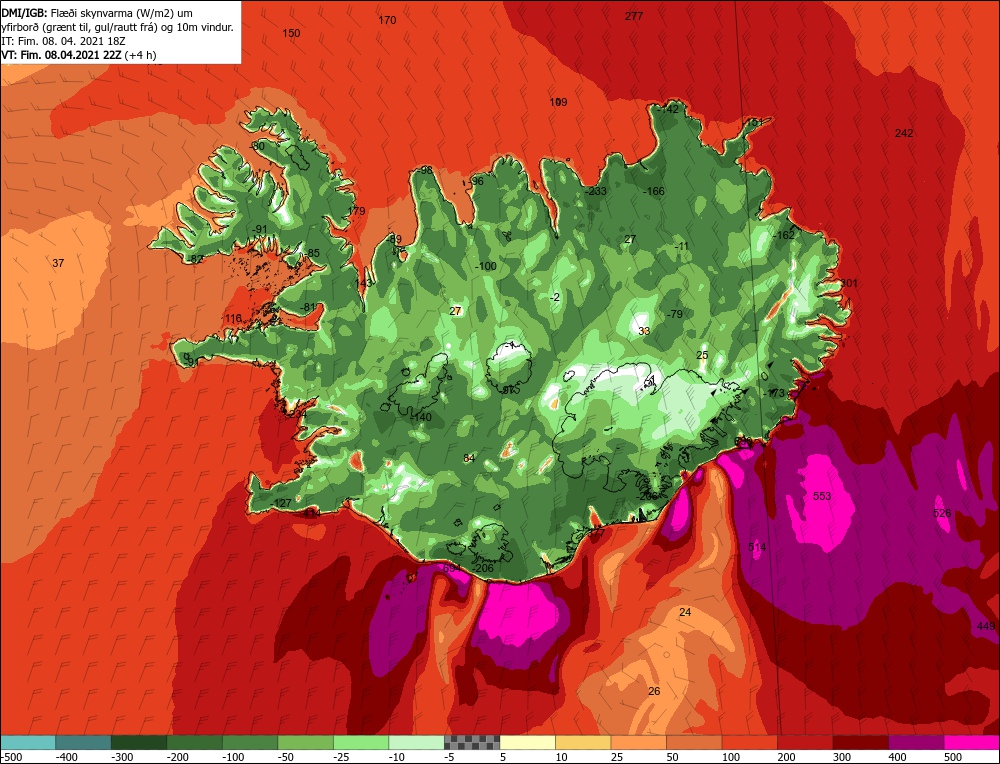1000x764 pixels.
Task: Click the map value 26 in the southern sea
Action: 654,691
